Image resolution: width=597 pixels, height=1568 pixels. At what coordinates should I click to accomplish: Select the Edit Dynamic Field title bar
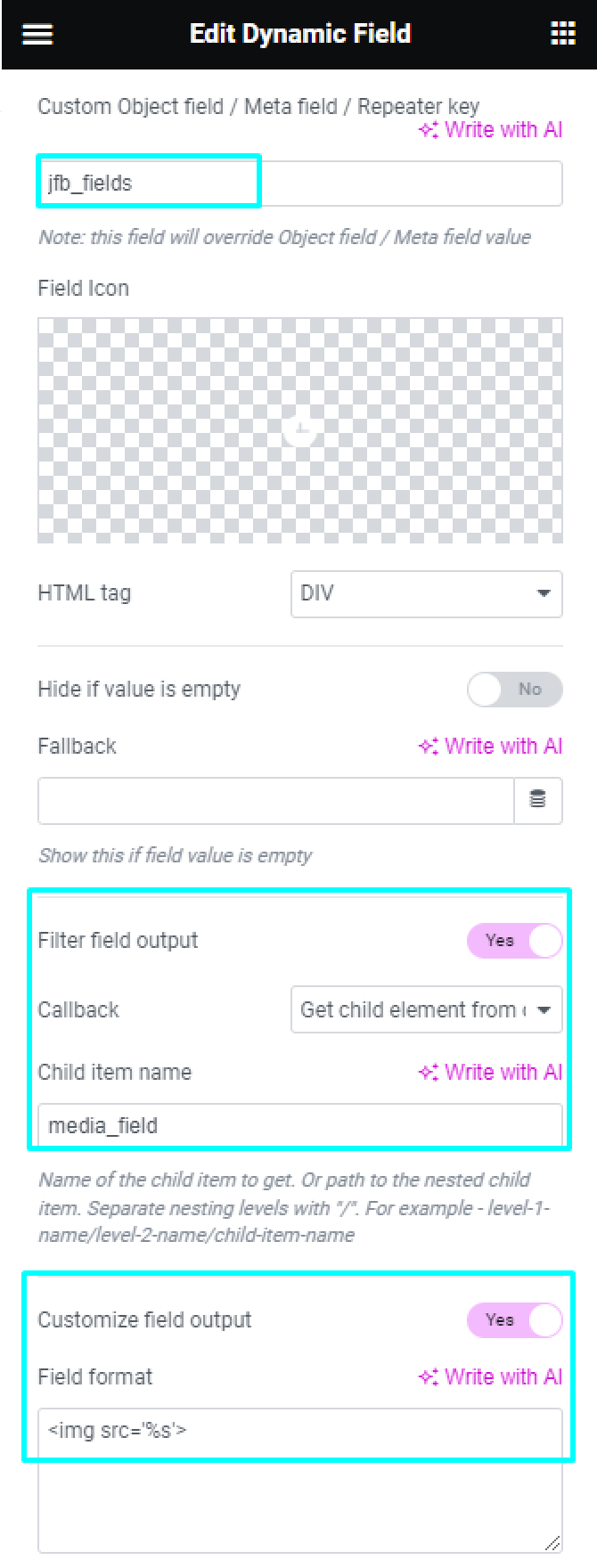pos(299,34)
